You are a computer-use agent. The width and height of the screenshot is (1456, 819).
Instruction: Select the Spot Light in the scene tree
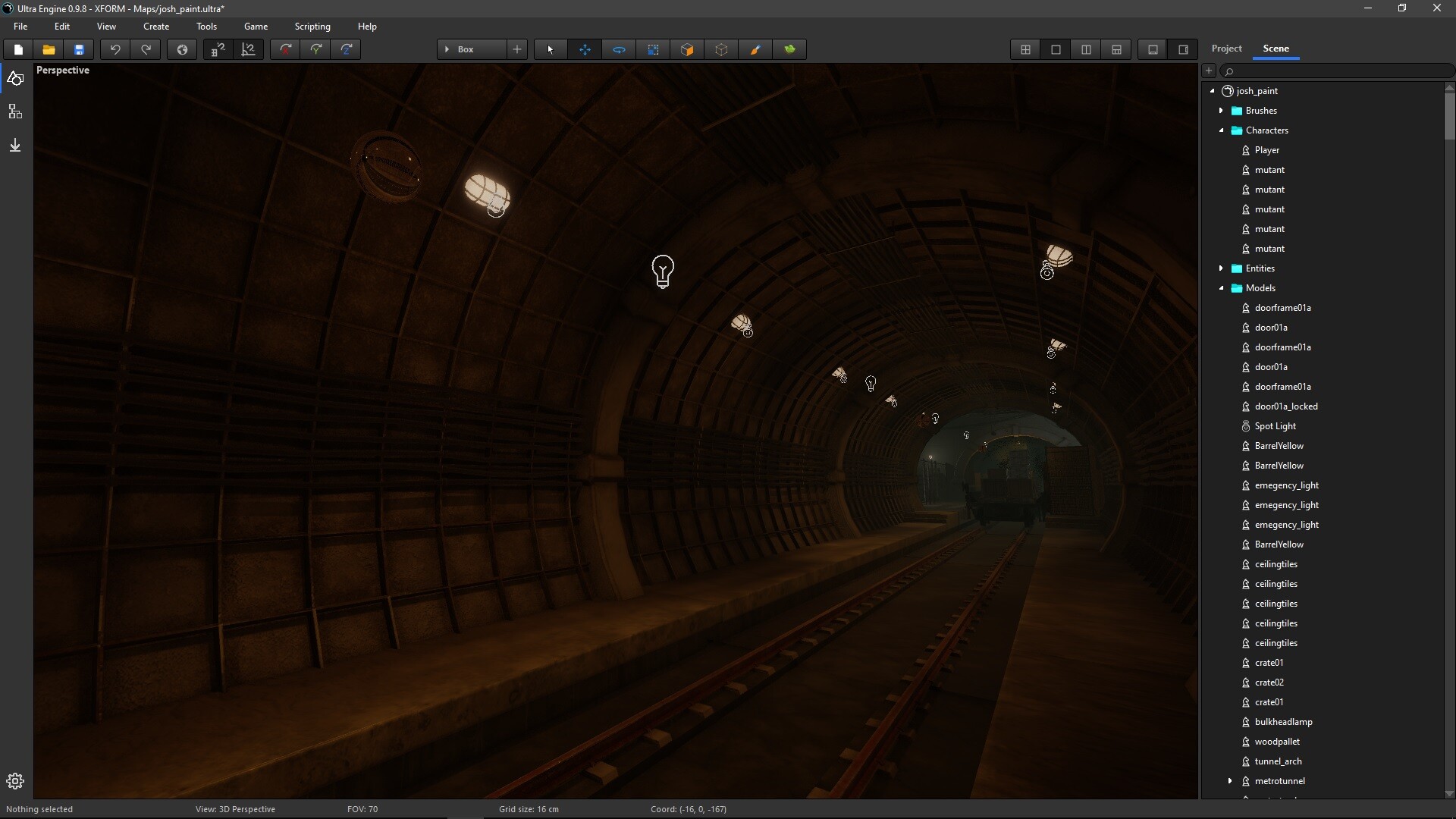1276,425
